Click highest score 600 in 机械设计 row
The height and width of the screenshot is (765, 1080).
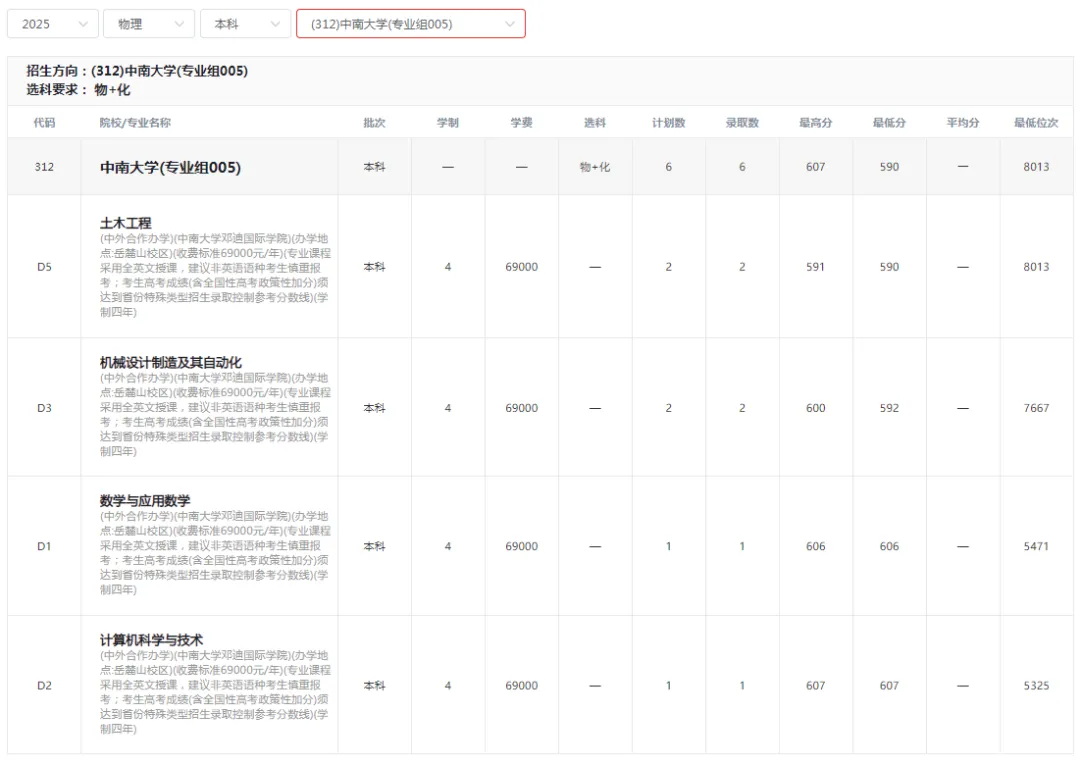tap(816, 408)
